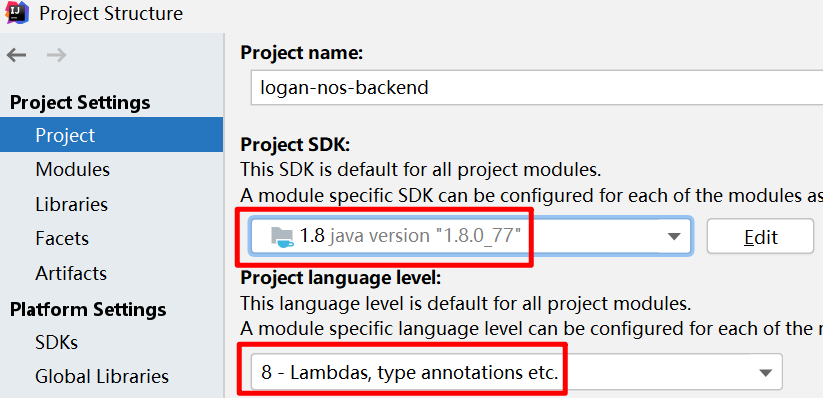Click the Project Structure window title
This screenshot has height=398, width=823.
111,13
